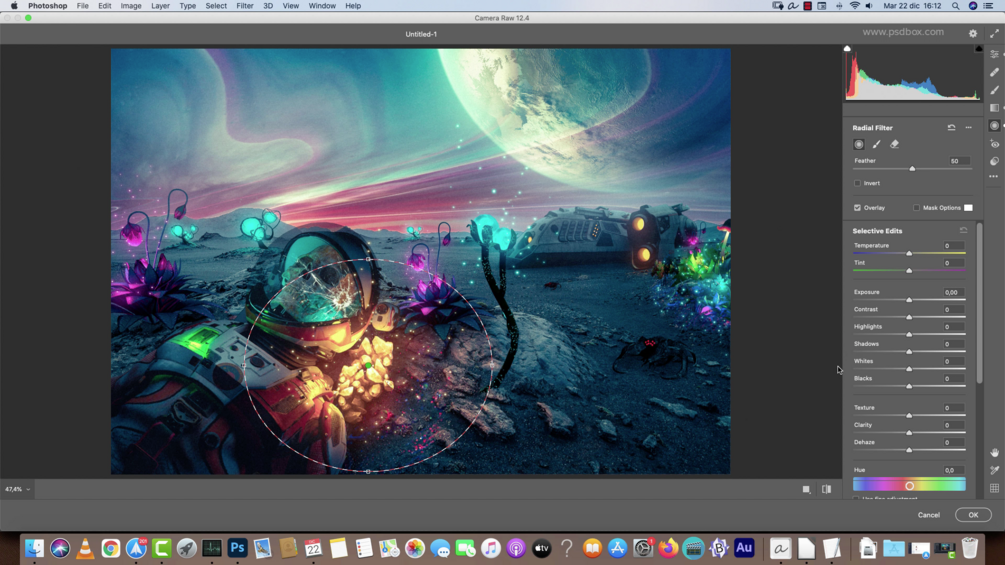Select the Graduated Filter tool

(994, 108)
